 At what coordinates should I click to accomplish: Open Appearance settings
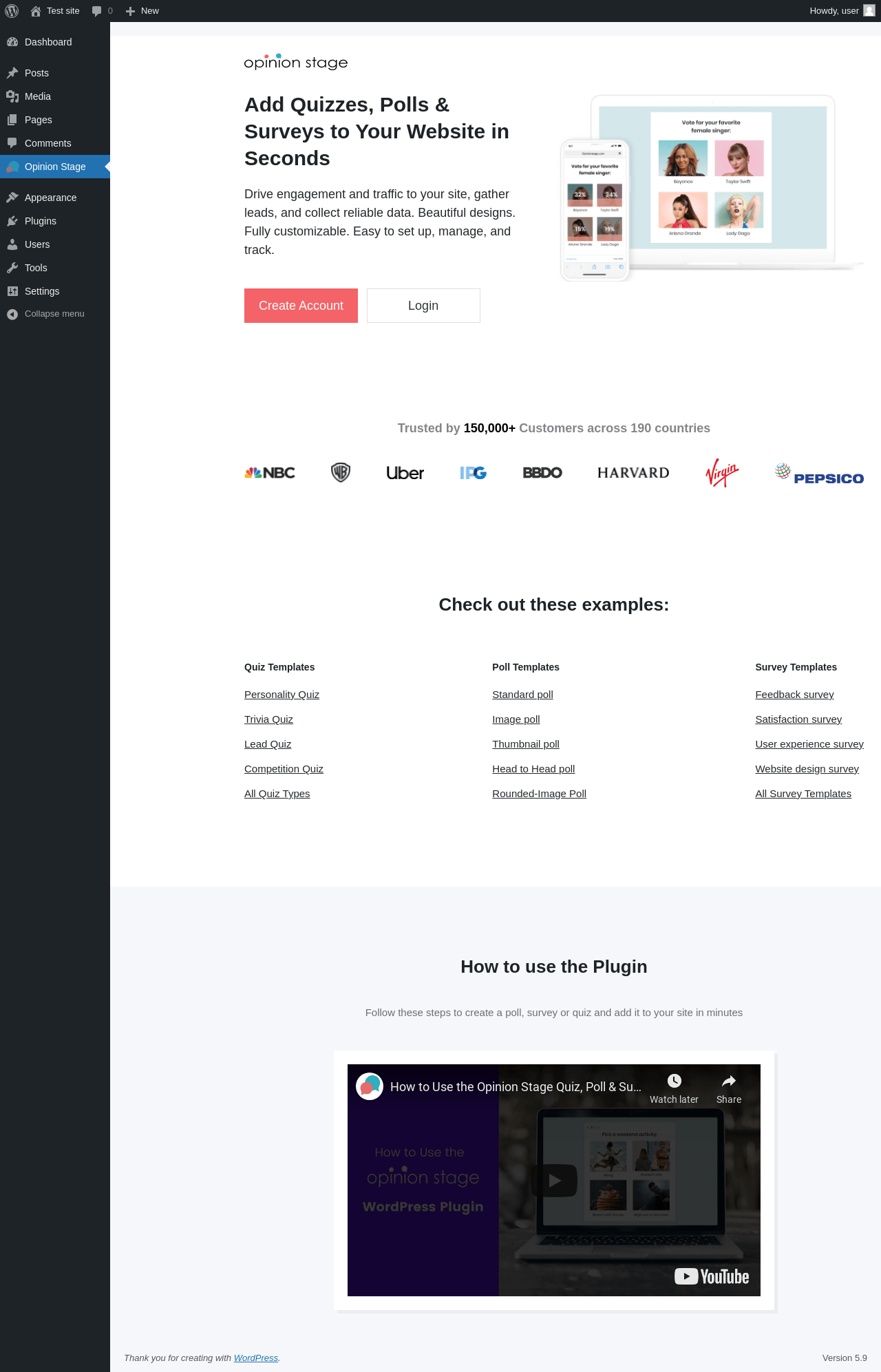55,198
